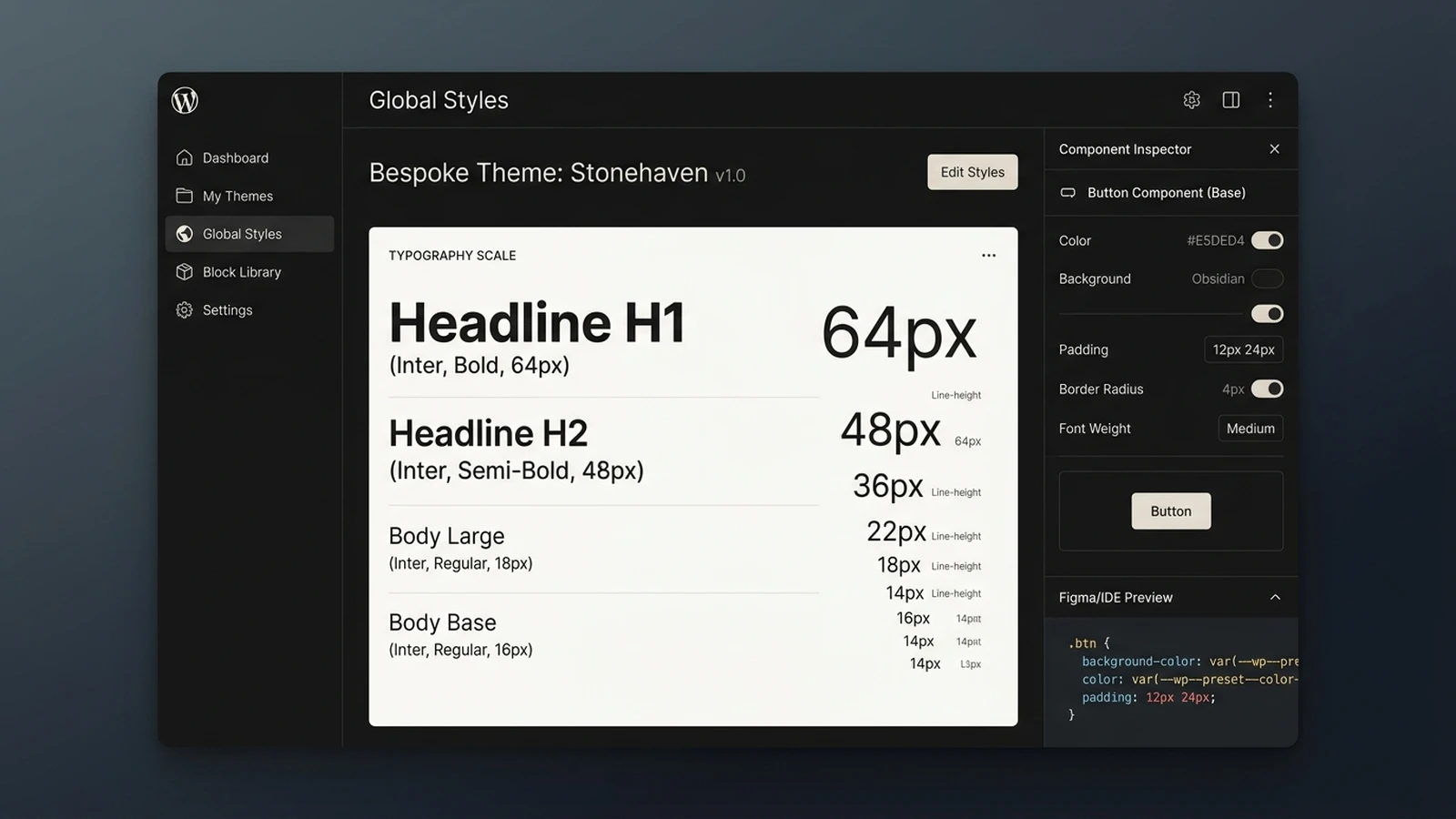Open settings gear in top bar
Image resolution: width=1456 pixels, height=819 pixels.
point(1191,100)
